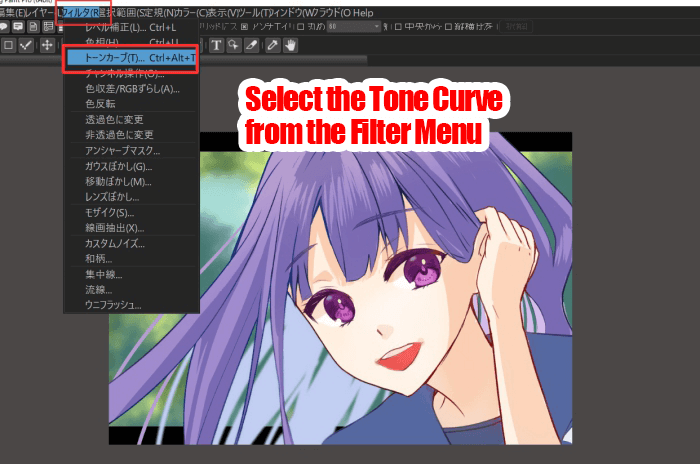Toggle the 丸め checkbox
Screen dimensions: 700x464
301,27
